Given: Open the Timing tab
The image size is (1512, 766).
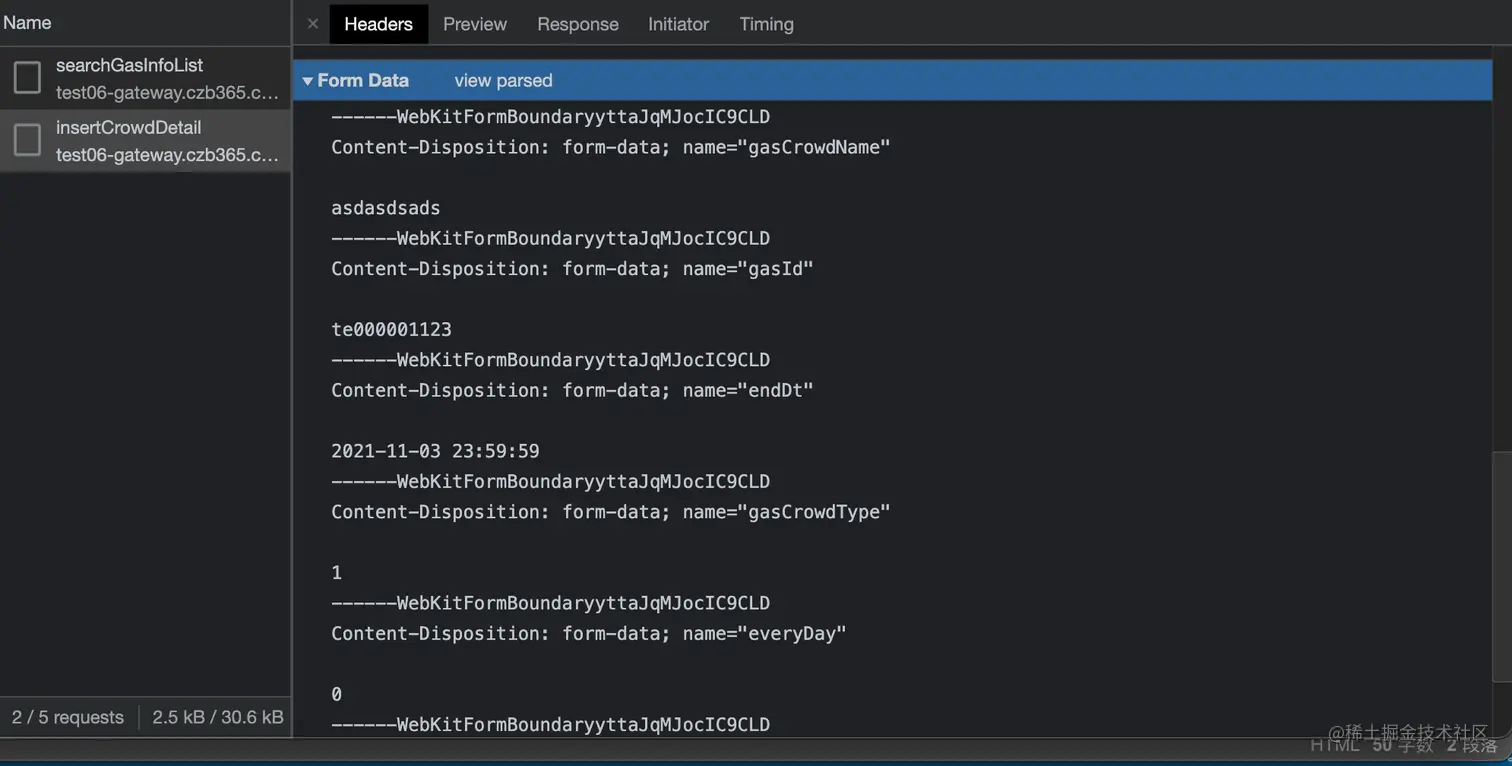Looking at the screenshot, I should click(x=766, y=24).
